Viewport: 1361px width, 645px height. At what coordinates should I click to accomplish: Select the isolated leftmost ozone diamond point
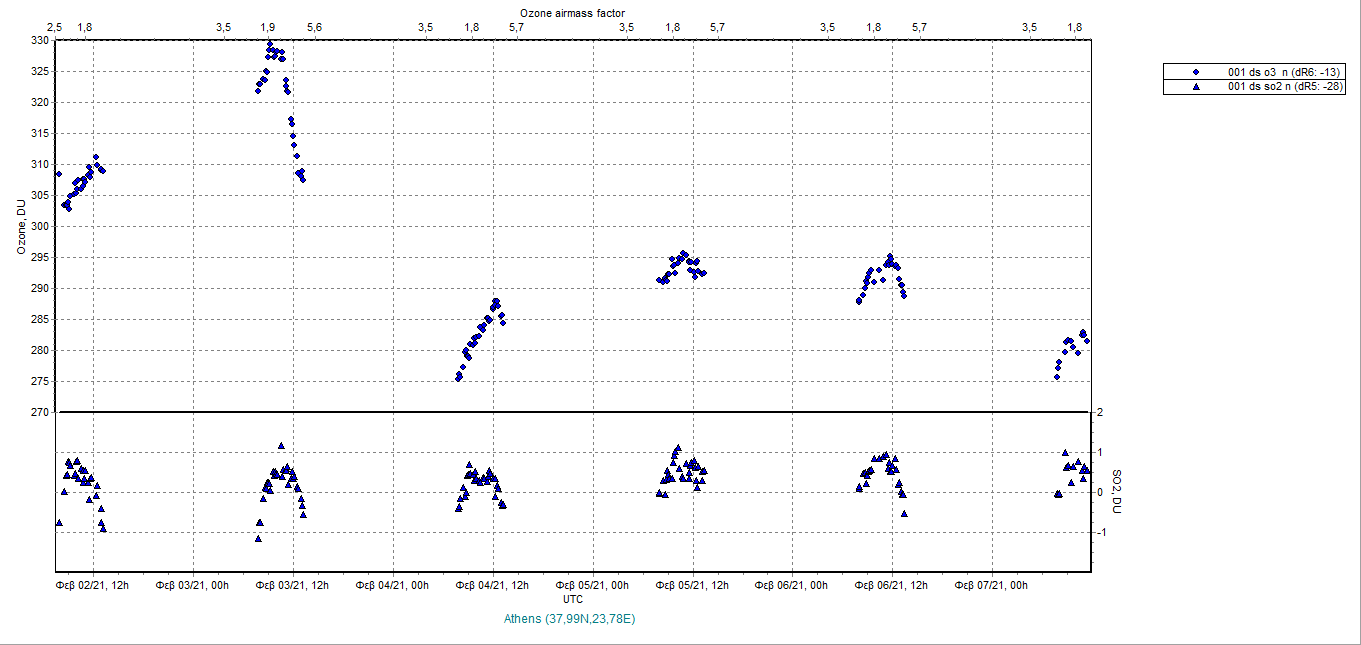click(x=59, y=174)
